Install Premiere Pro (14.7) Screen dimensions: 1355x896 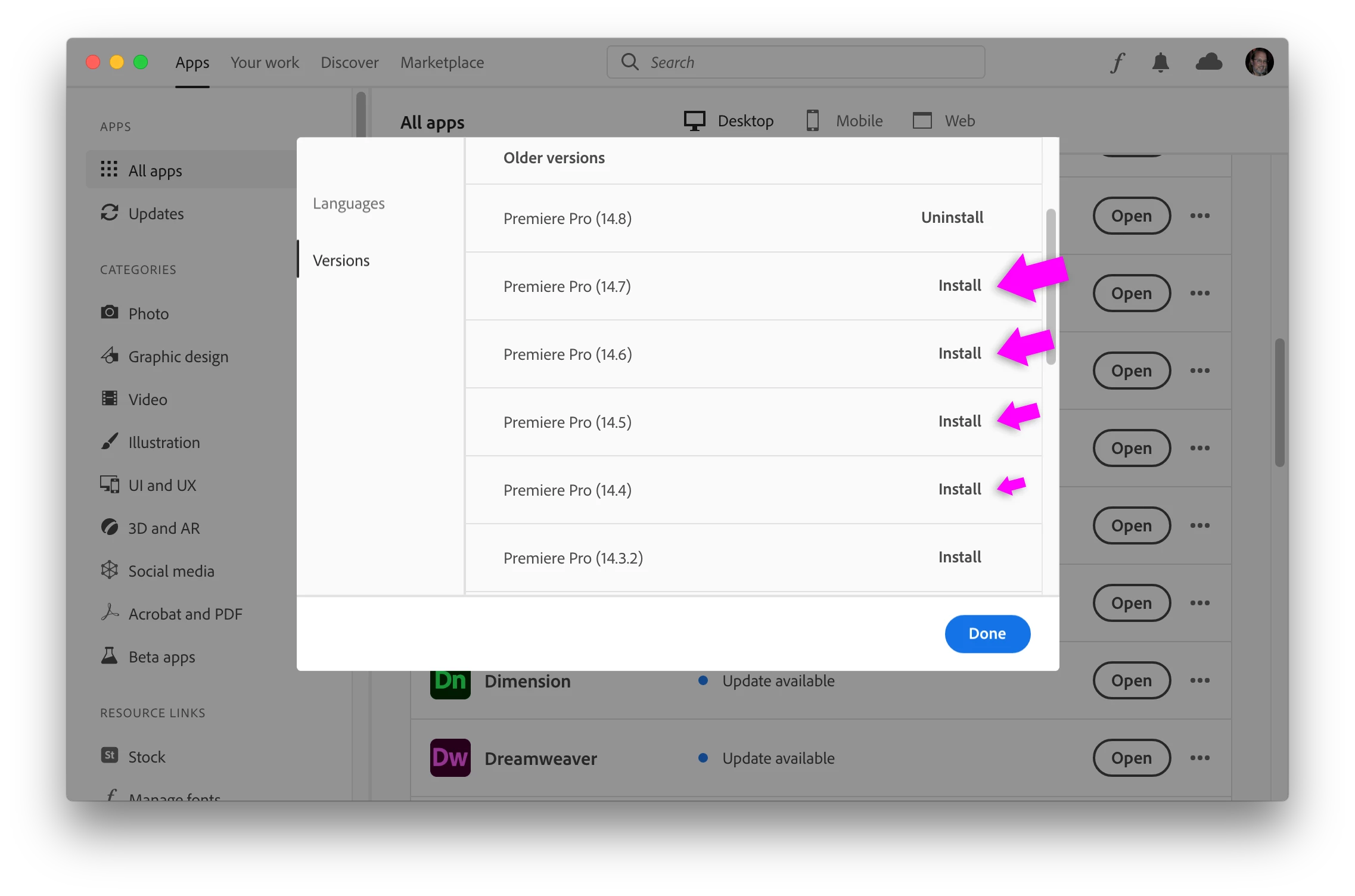coord(959,285)
